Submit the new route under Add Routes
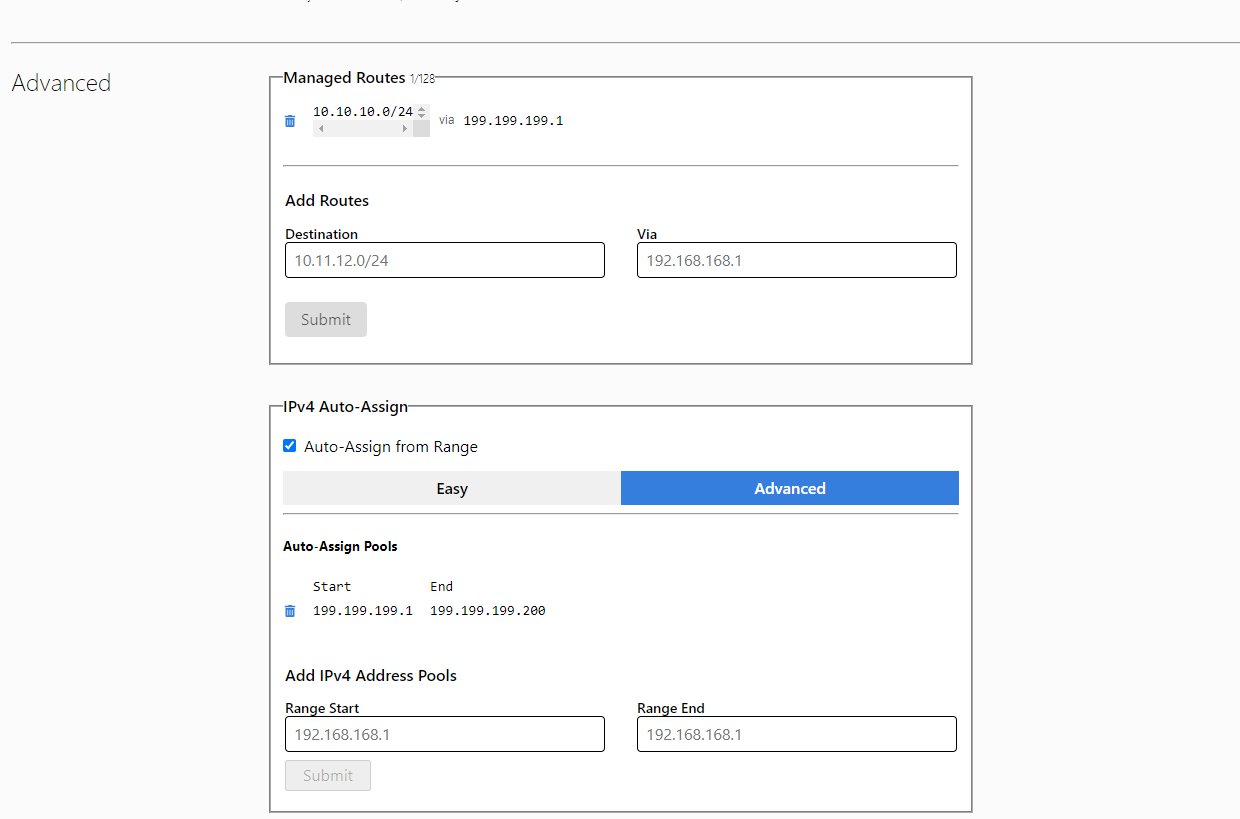 326,319
